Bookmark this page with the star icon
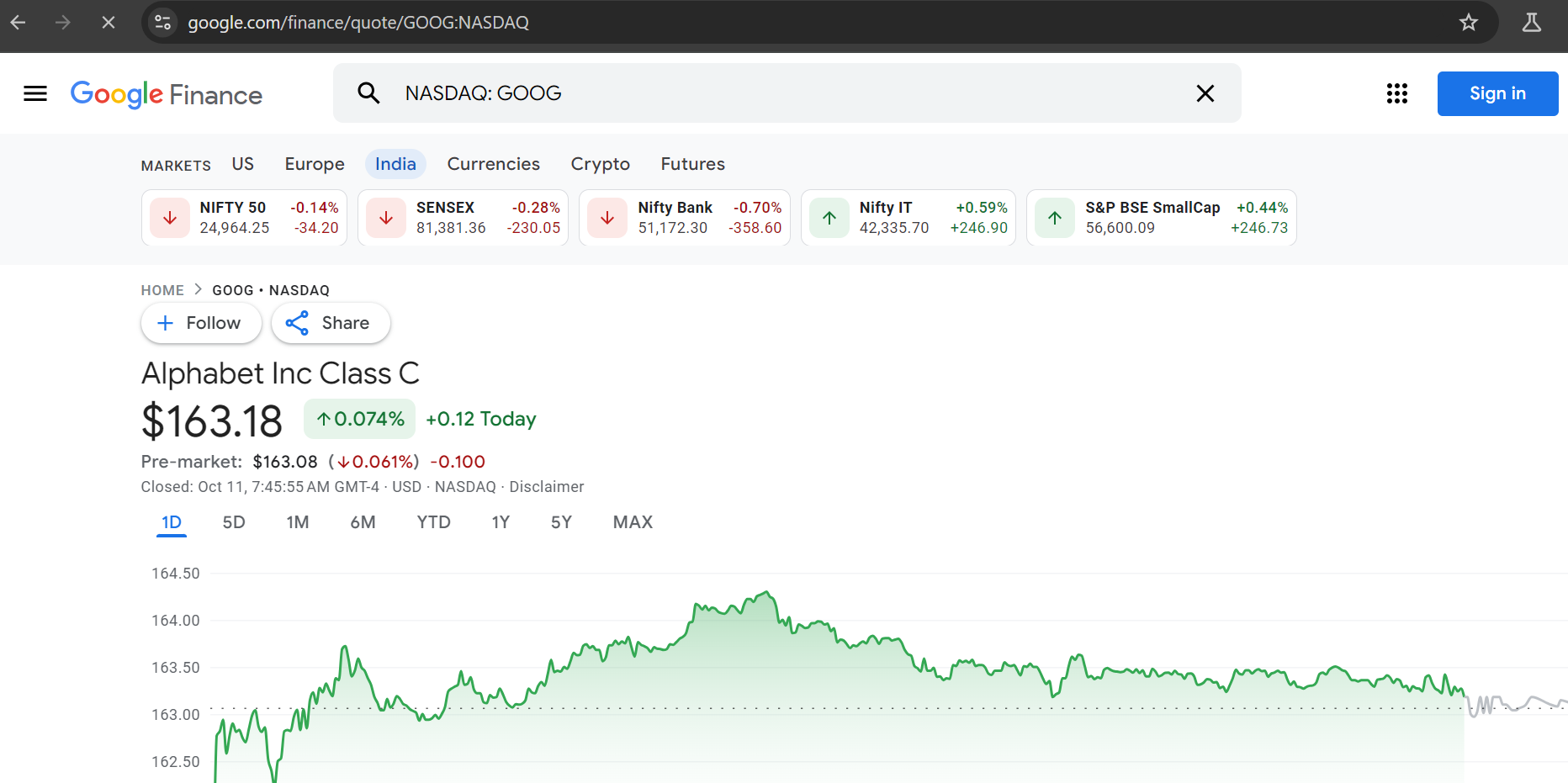This screenshot has width=1568, height=783. coord(1468,23)
